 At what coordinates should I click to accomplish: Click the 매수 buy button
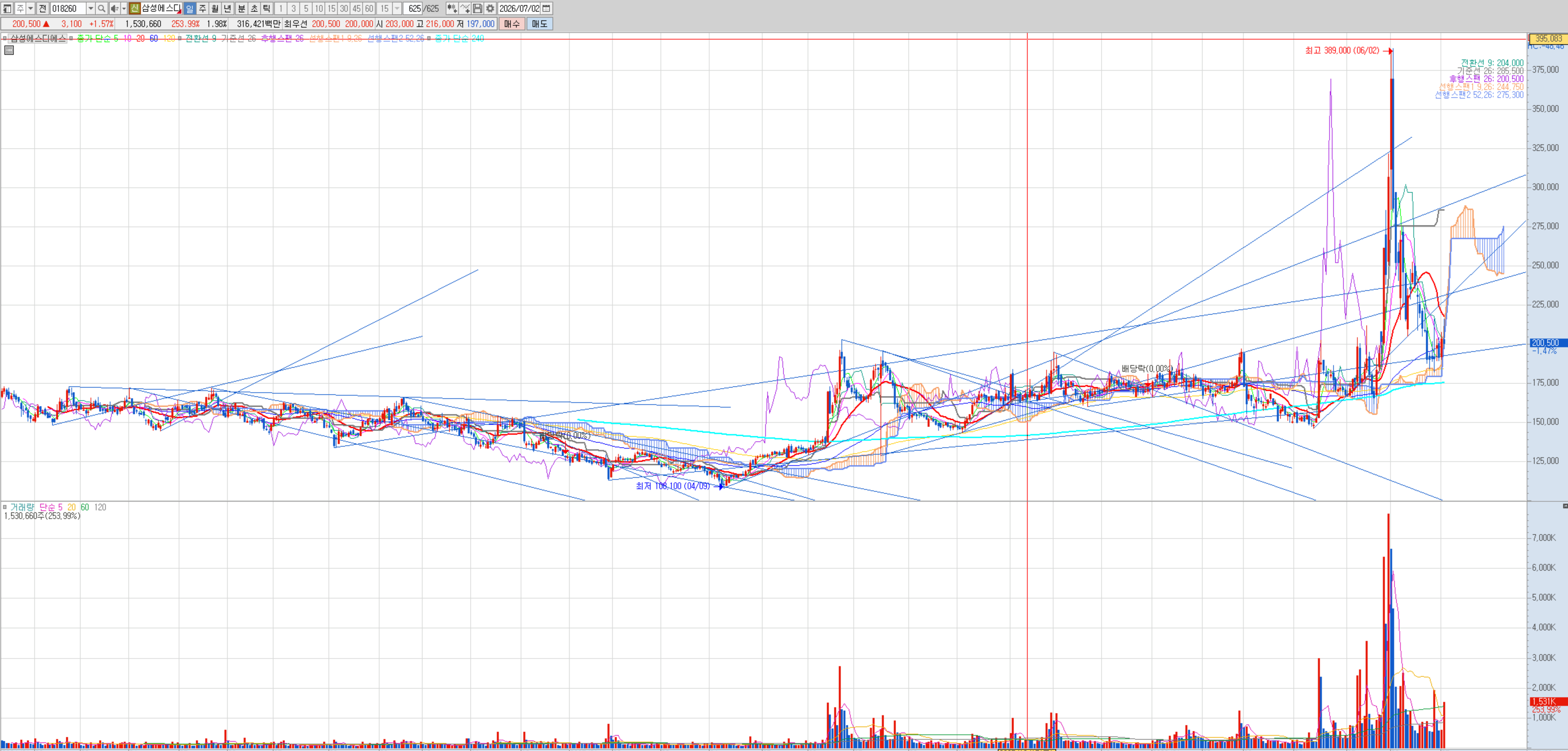(x=512, y=24)
